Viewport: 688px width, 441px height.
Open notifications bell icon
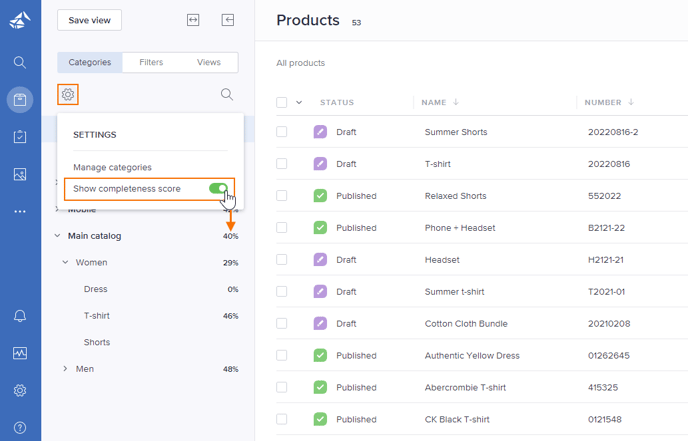tap(20, 316)
